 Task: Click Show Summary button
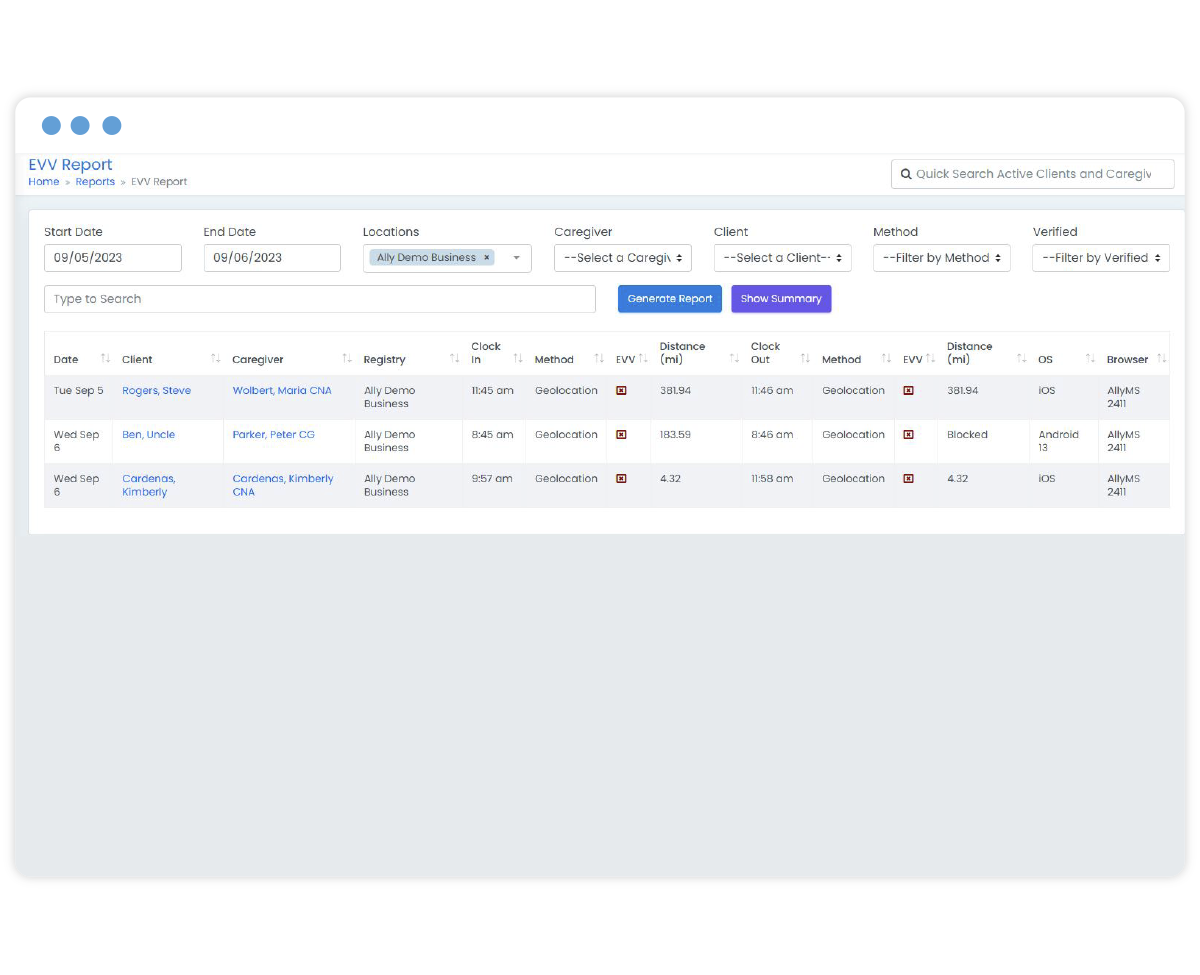click(780, 299)
